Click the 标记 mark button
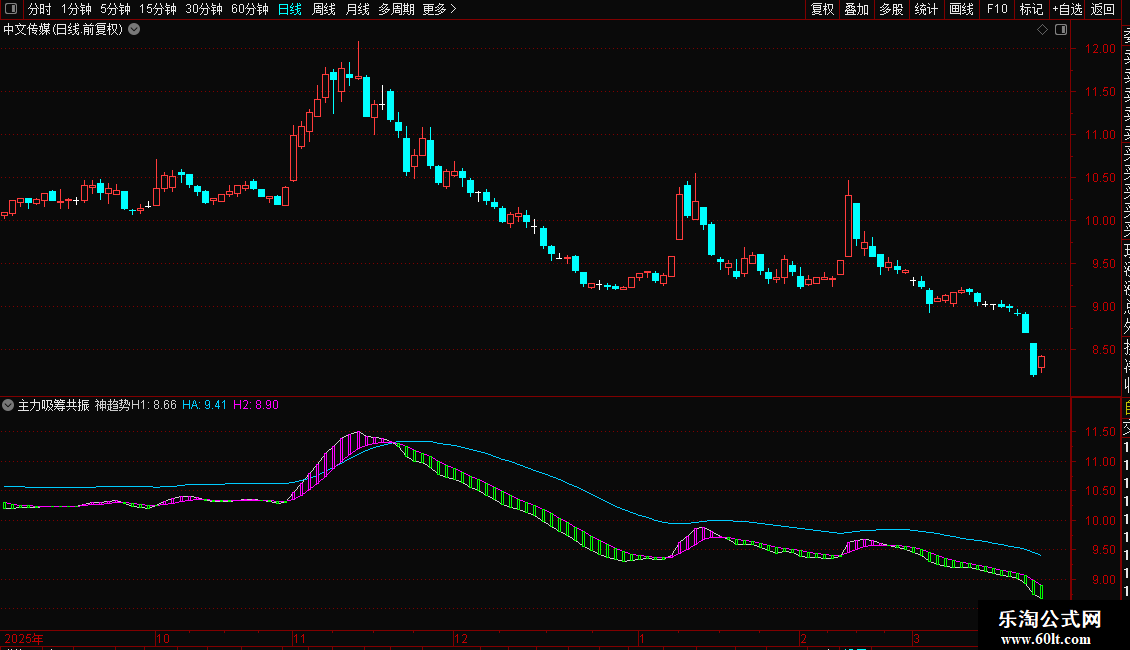Image resolution: width=1130 pixels, height=650 pixels. (1031, 9)
